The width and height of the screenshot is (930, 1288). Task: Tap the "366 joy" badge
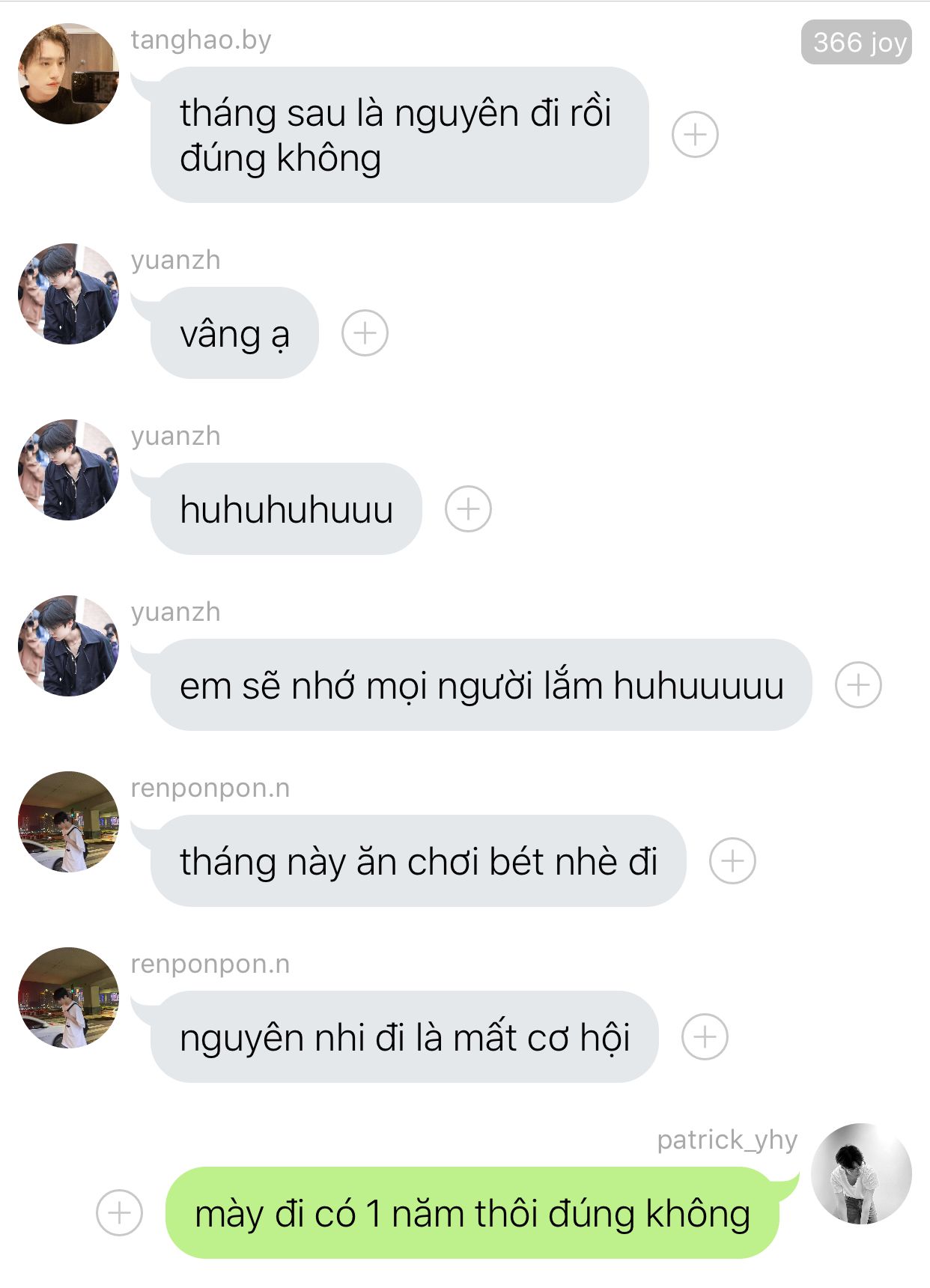(857, 42)
